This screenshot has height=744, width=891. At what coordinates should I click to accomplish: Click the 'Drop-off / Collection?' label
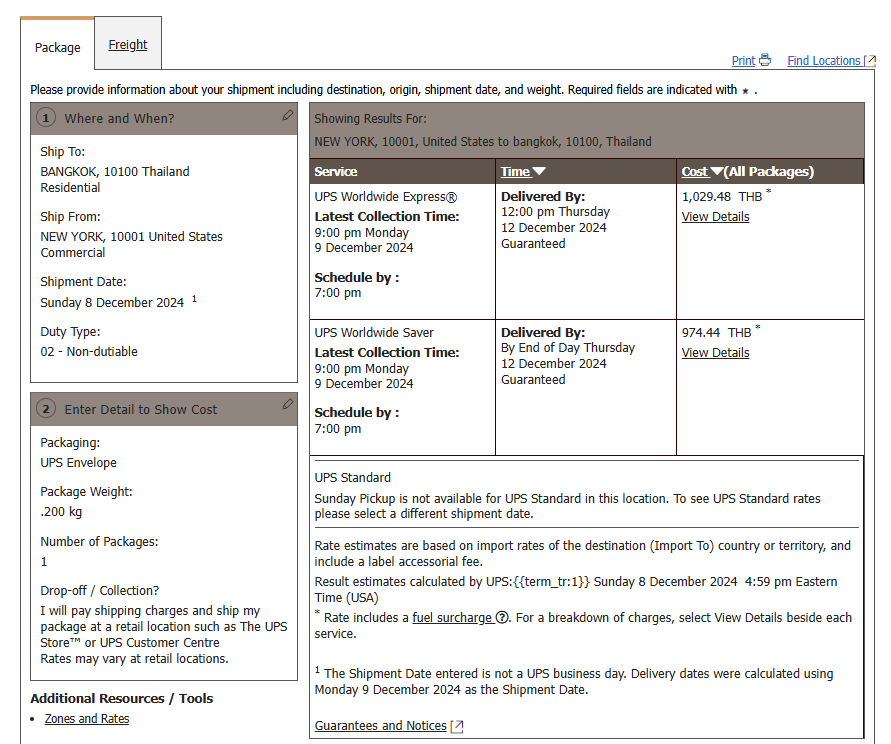click(99, 591)
